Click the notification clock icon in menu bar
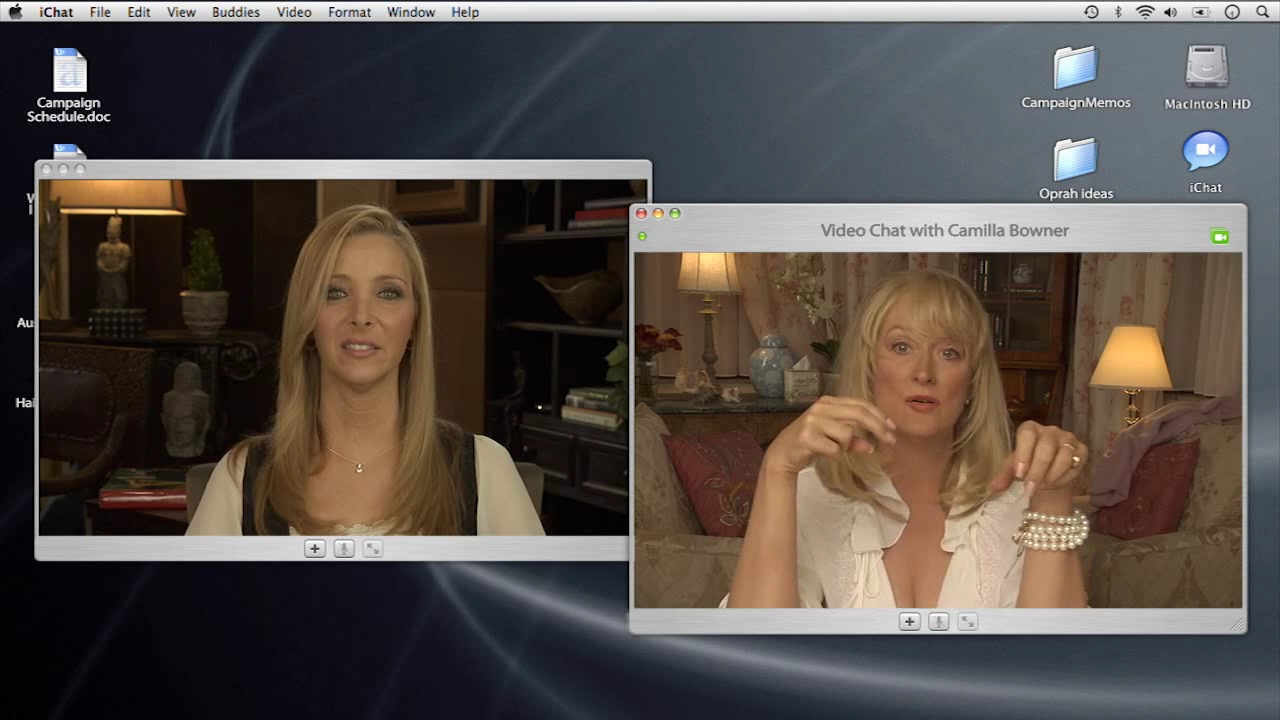 [x=1232, y=12]
